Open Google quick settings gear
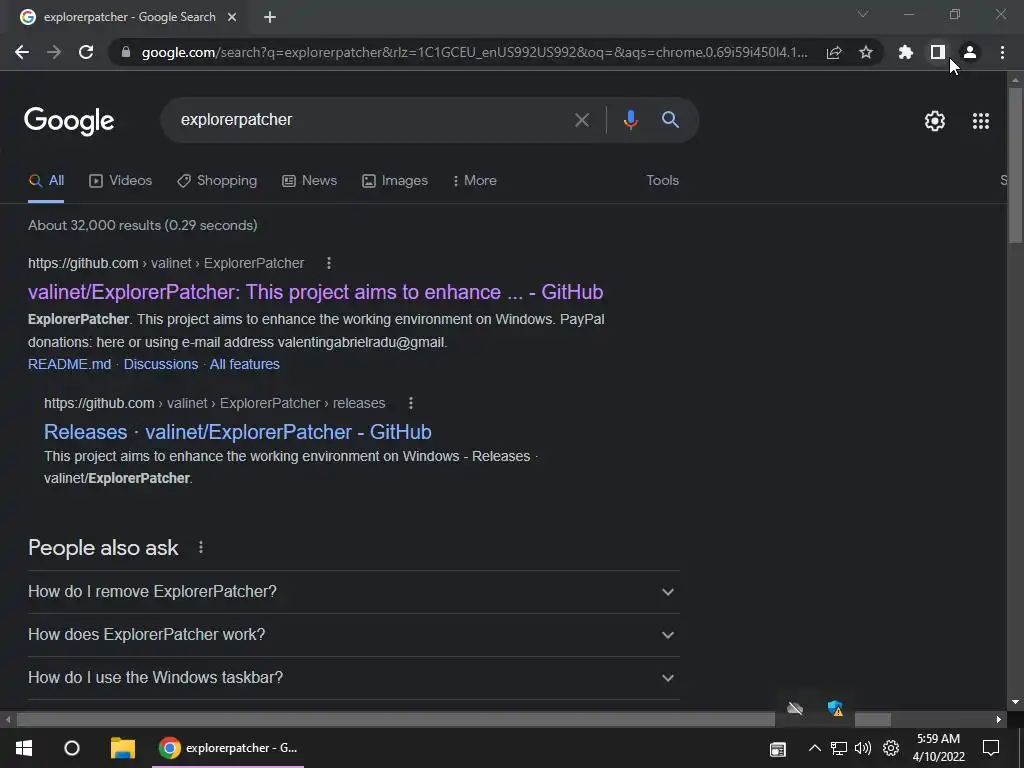The image size is (1024, 768). pyautogui.click(x=935, y=121)
